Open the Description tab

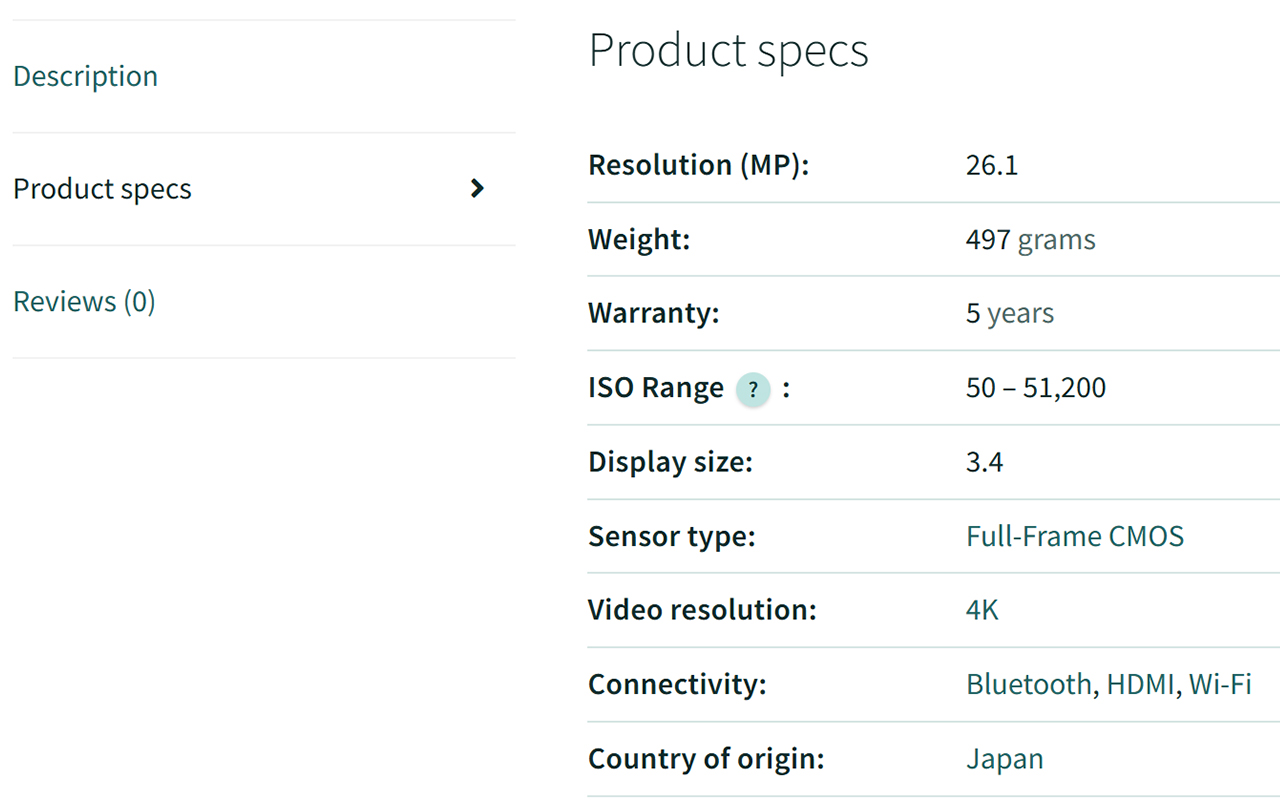pyautogui.click(x=85, y=76)
